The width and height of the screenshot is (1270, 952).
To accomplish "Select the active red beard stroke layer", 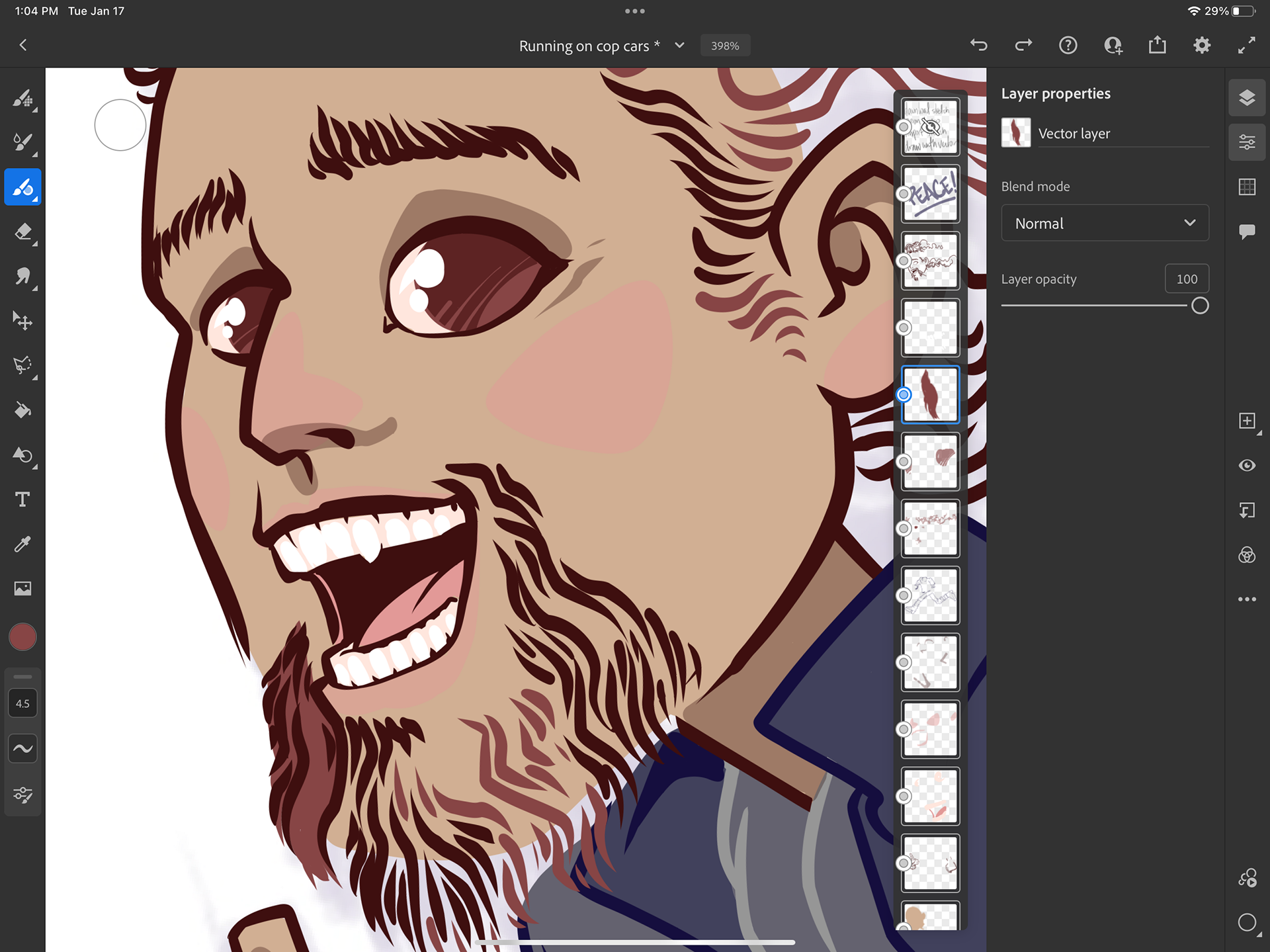I will [x=930, y=394].
